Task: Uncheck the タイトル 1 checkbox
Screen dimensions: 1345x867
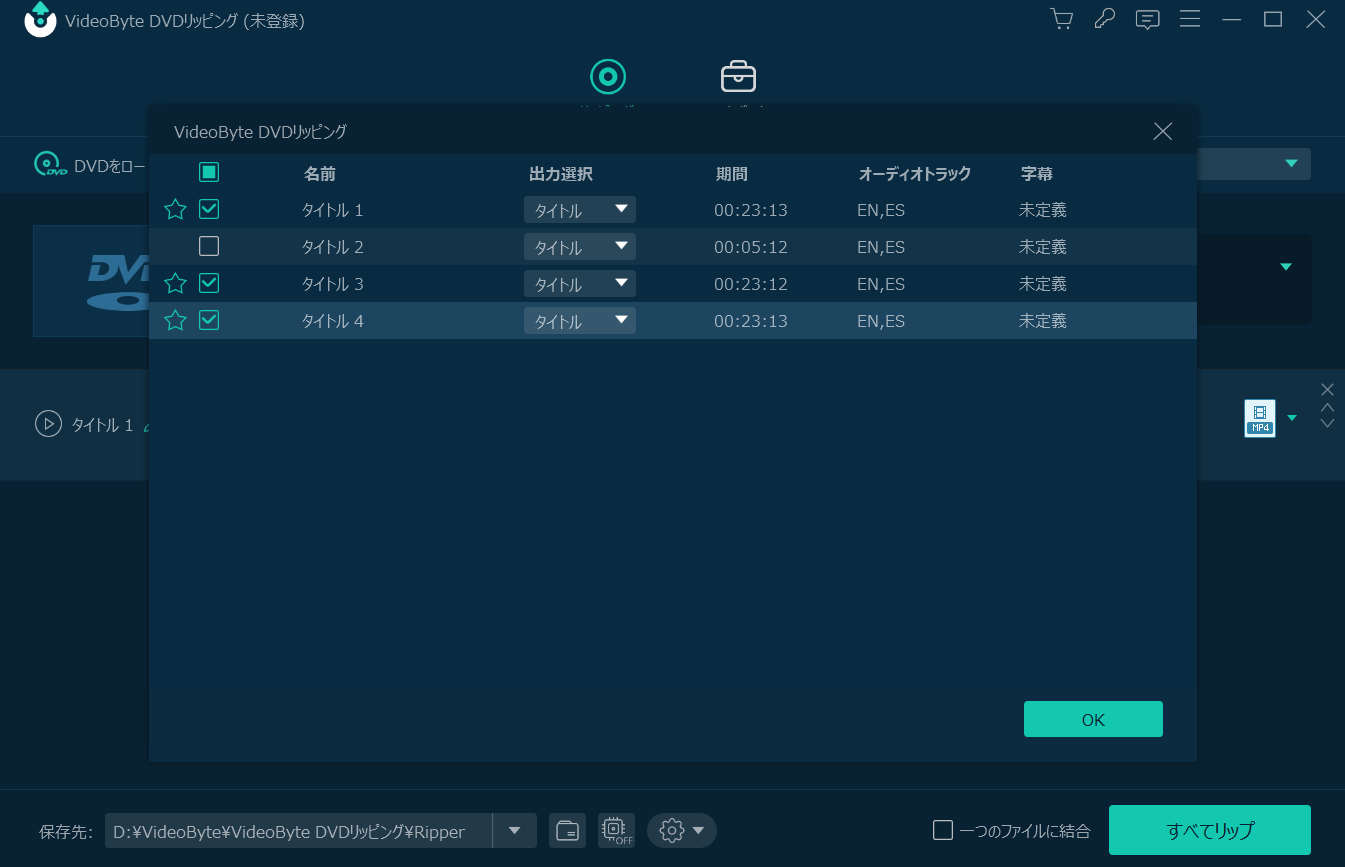Action: point(209,209)
